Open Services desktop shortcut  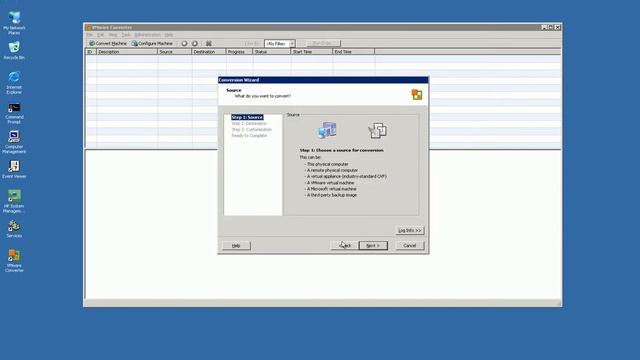14,229
